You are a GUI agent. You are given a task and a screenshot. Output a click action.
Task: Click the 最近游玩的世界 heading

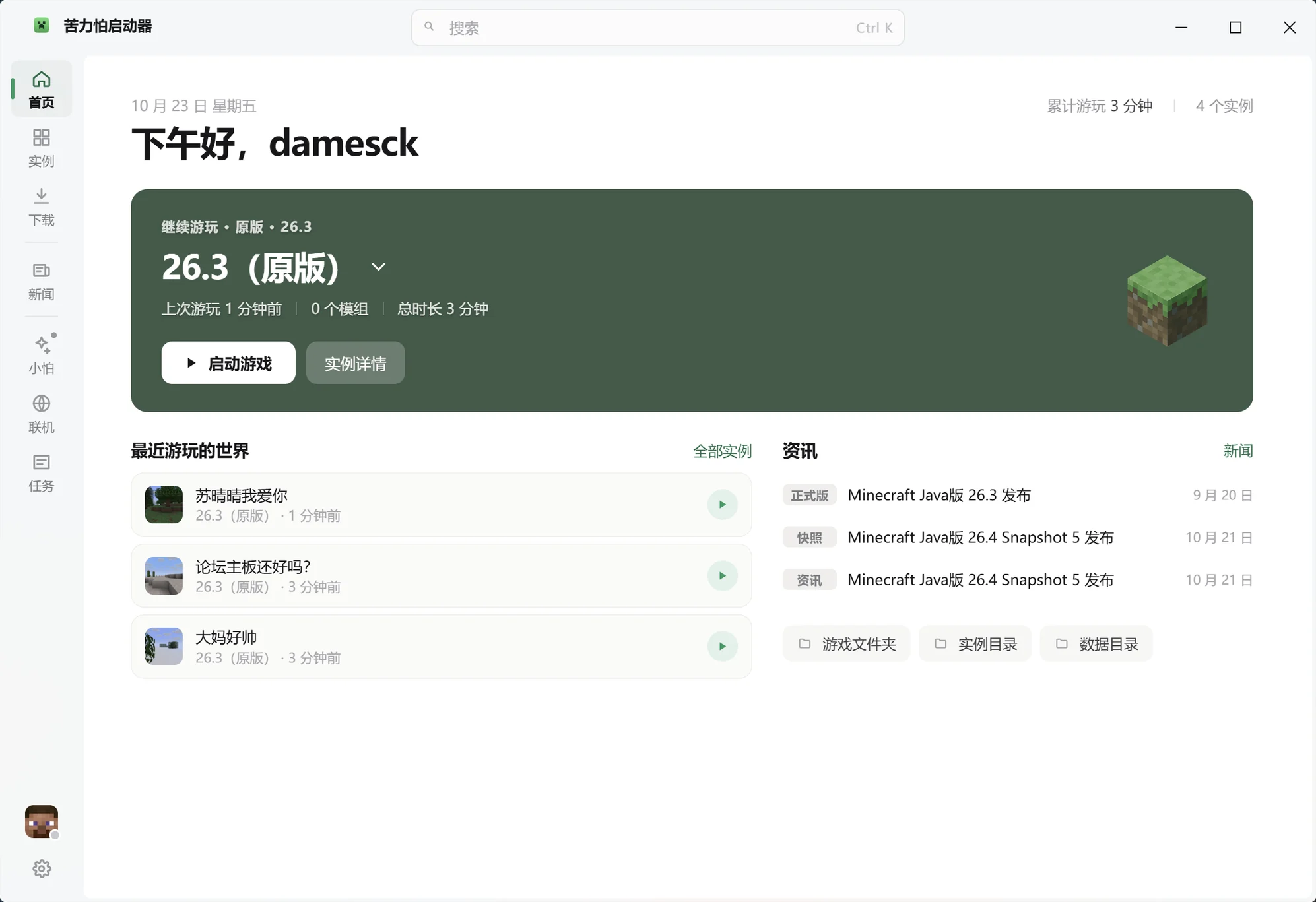190,451
